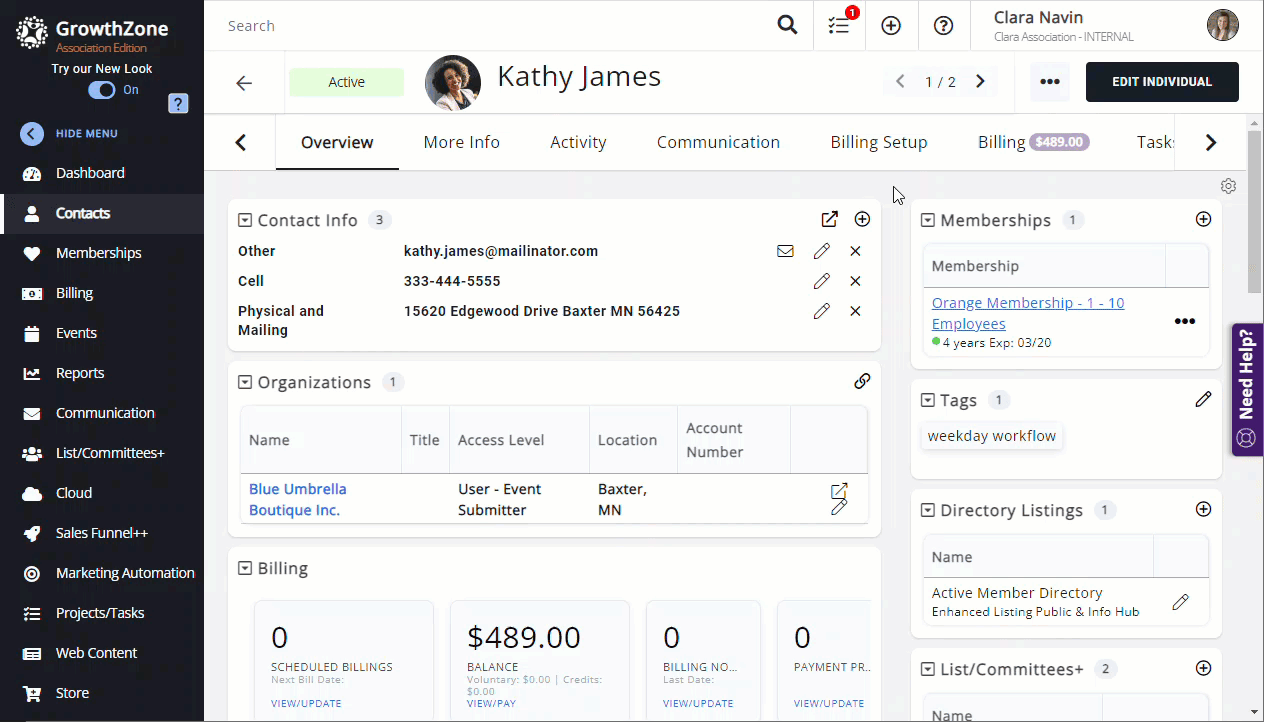Edit the Cell phone number pencil icon
1264x722 pixels.
(821, 281)
